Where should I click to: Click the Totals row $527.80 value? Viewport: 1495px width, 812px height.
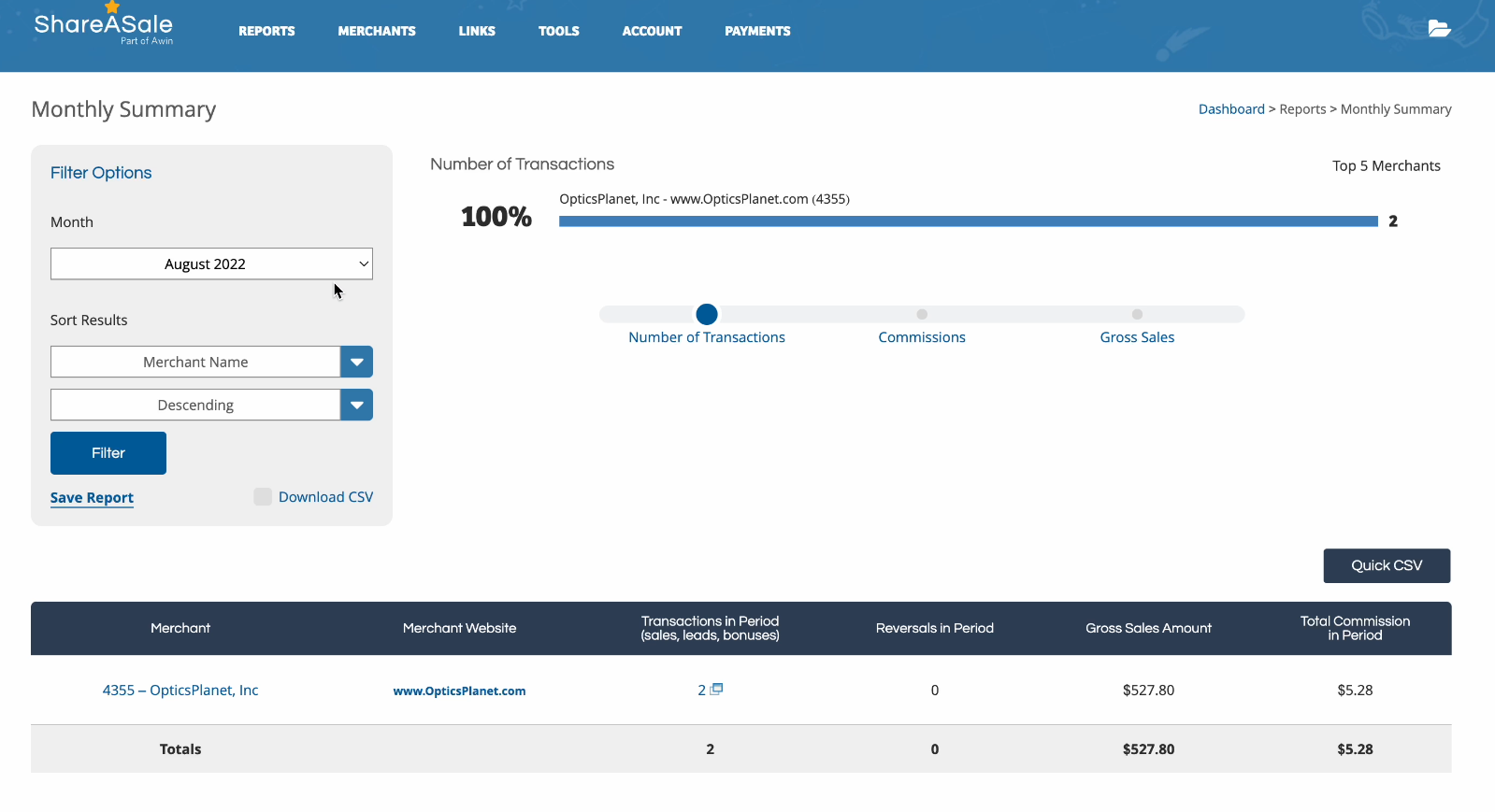(x=1148, y=749)
